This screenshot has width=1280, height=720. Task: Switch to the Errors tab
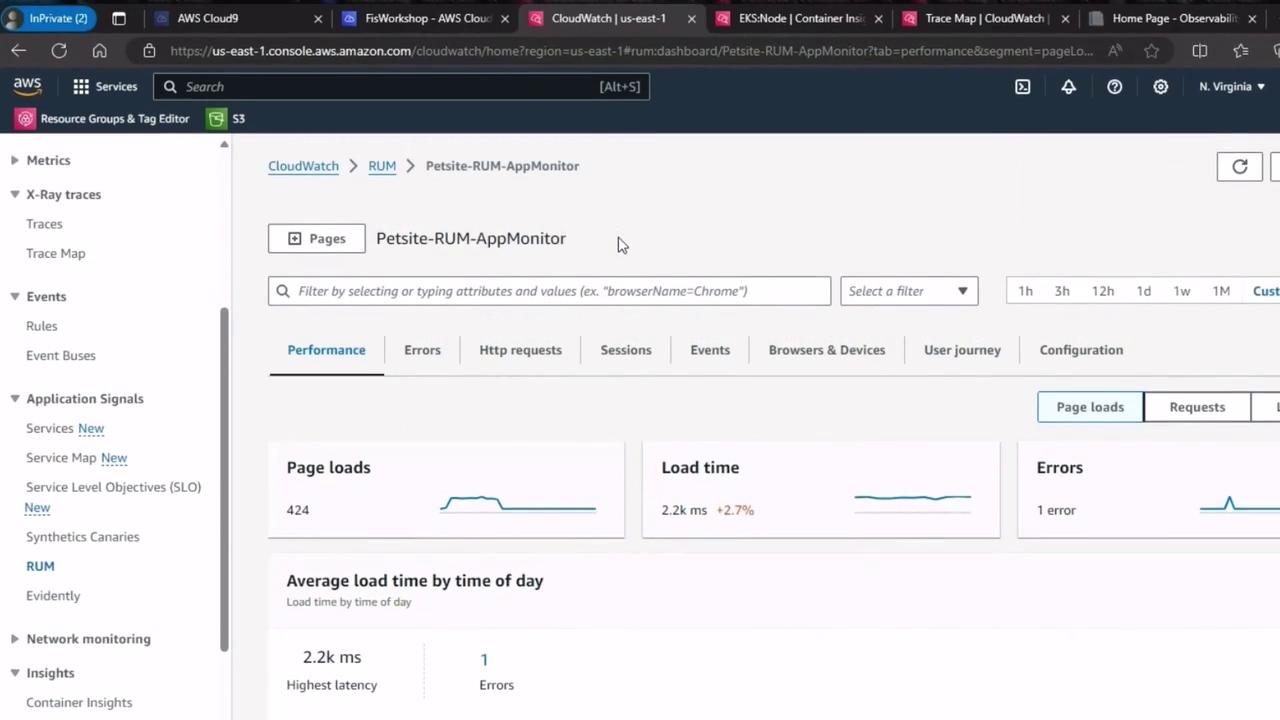[422, 350]
